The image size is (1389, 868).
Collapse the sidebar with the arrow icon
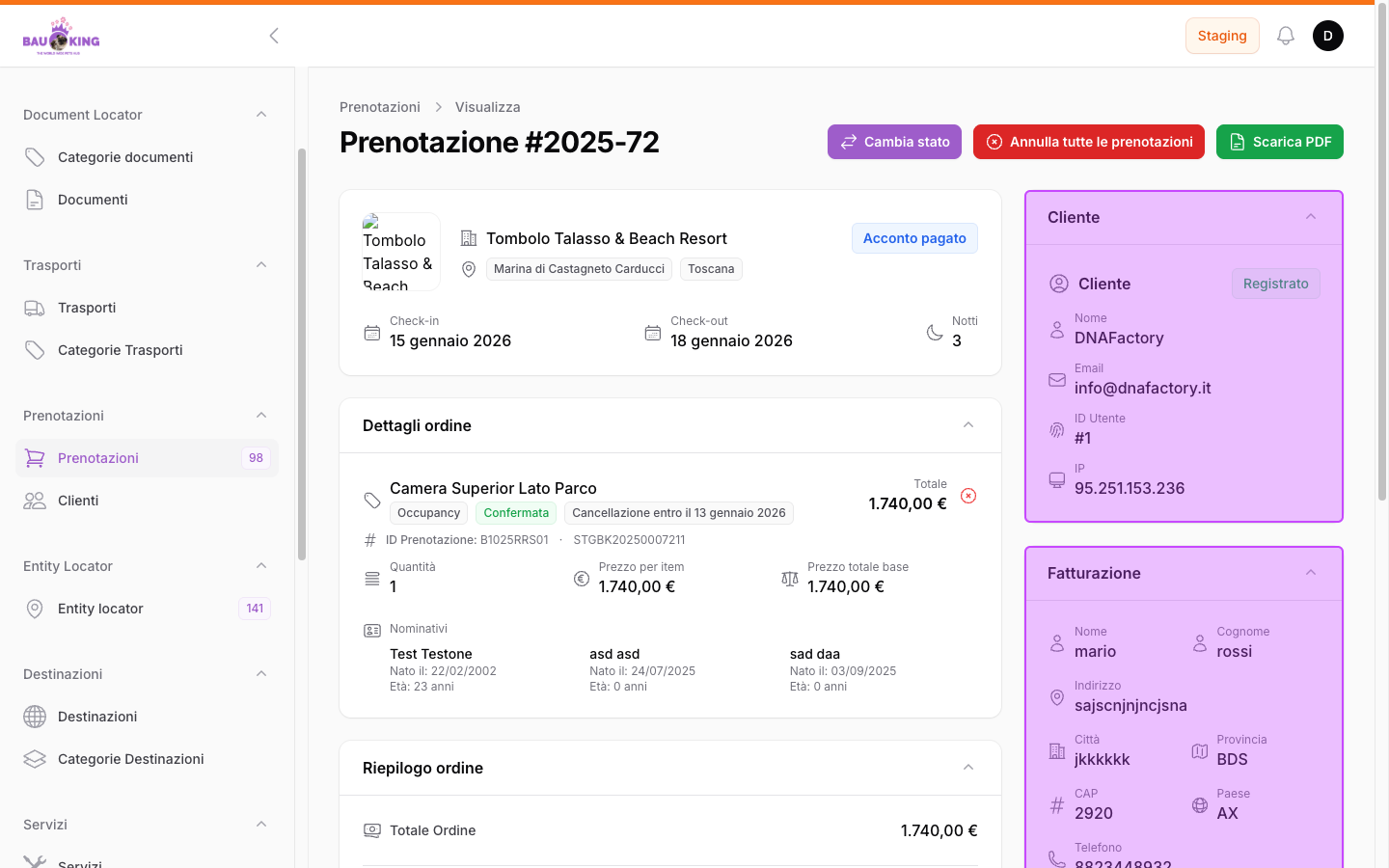pyautogui.click(x=274, y=36)
